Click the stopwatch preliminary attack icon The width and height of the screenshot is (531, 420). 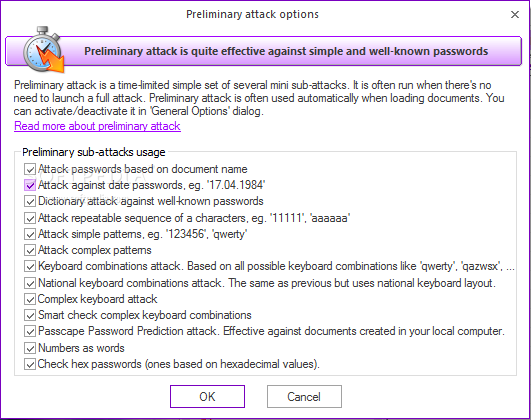[43, 49]
